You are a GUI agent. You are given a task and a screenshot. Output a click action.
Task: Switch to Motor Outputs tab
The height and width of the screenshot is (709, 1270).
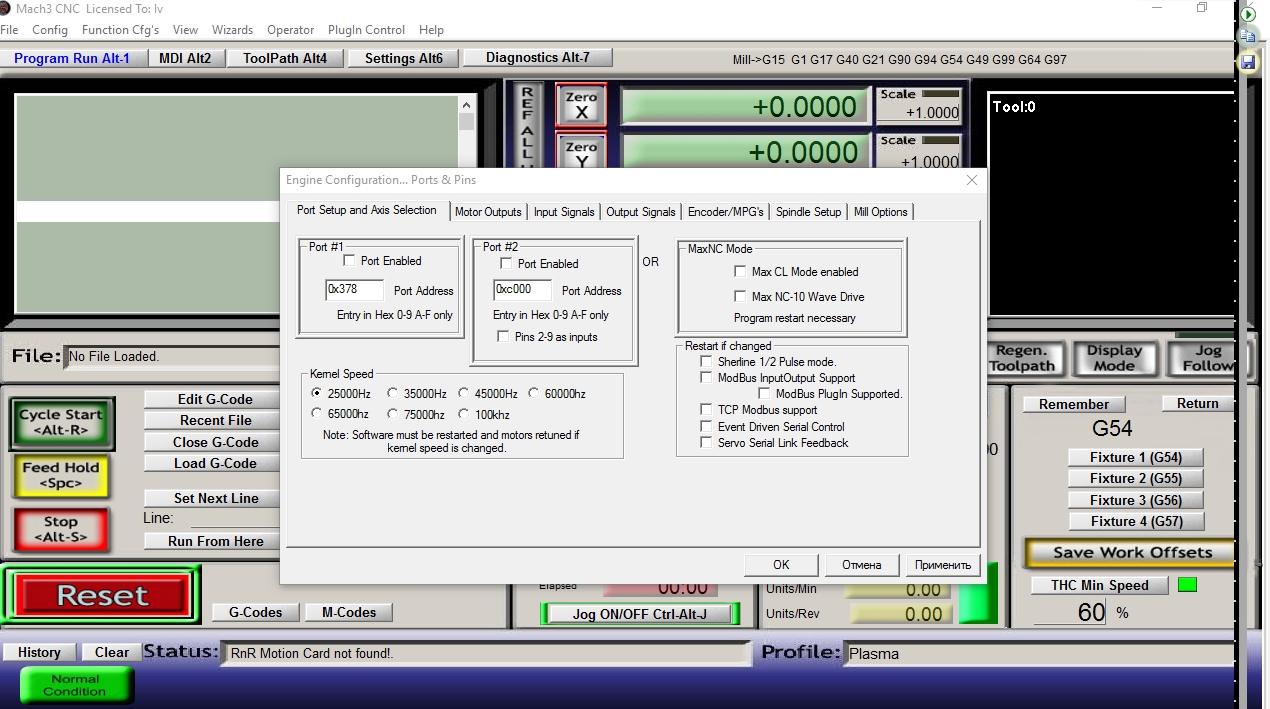[488, 211]
